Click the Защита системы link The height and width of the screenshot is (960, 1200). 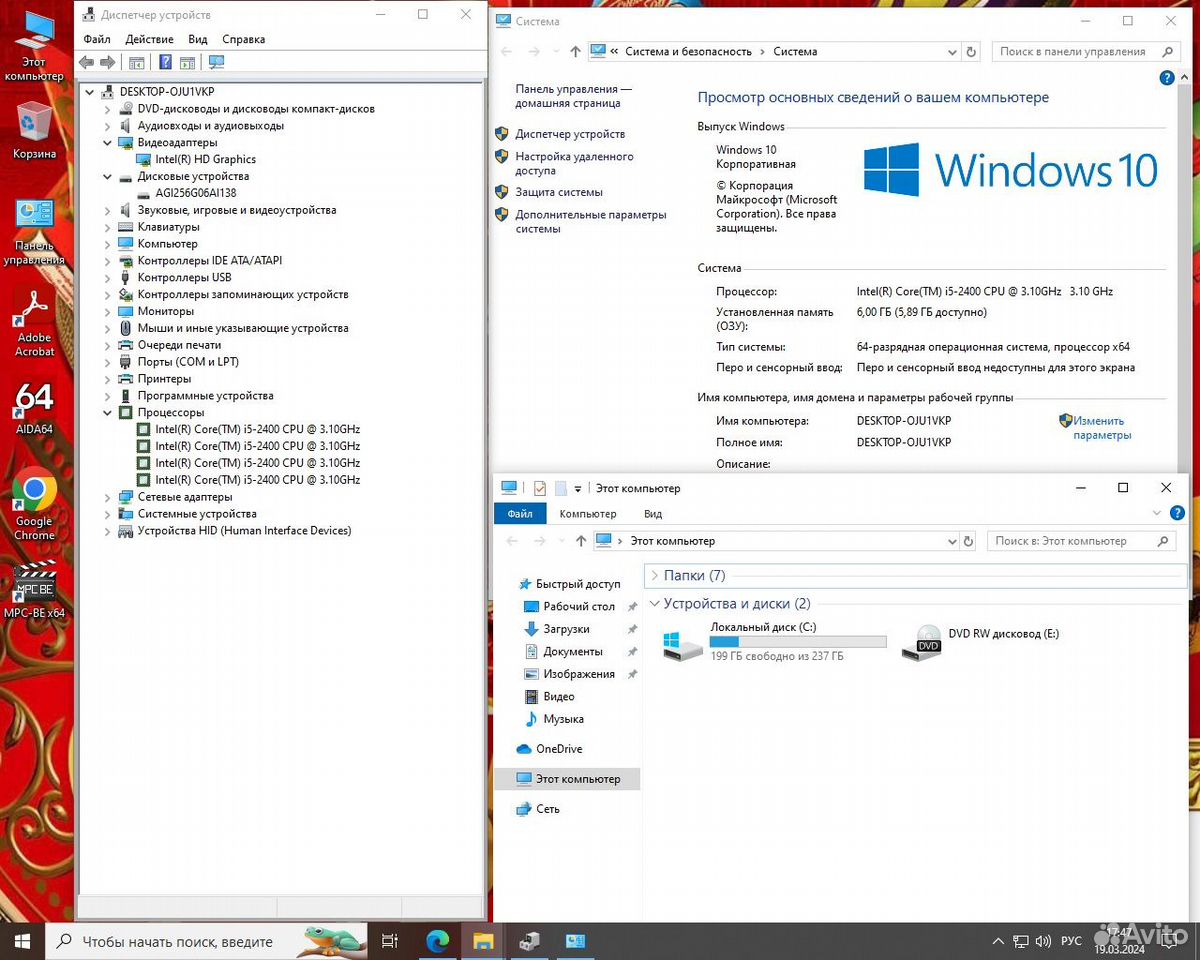click(x=559, y=192)
